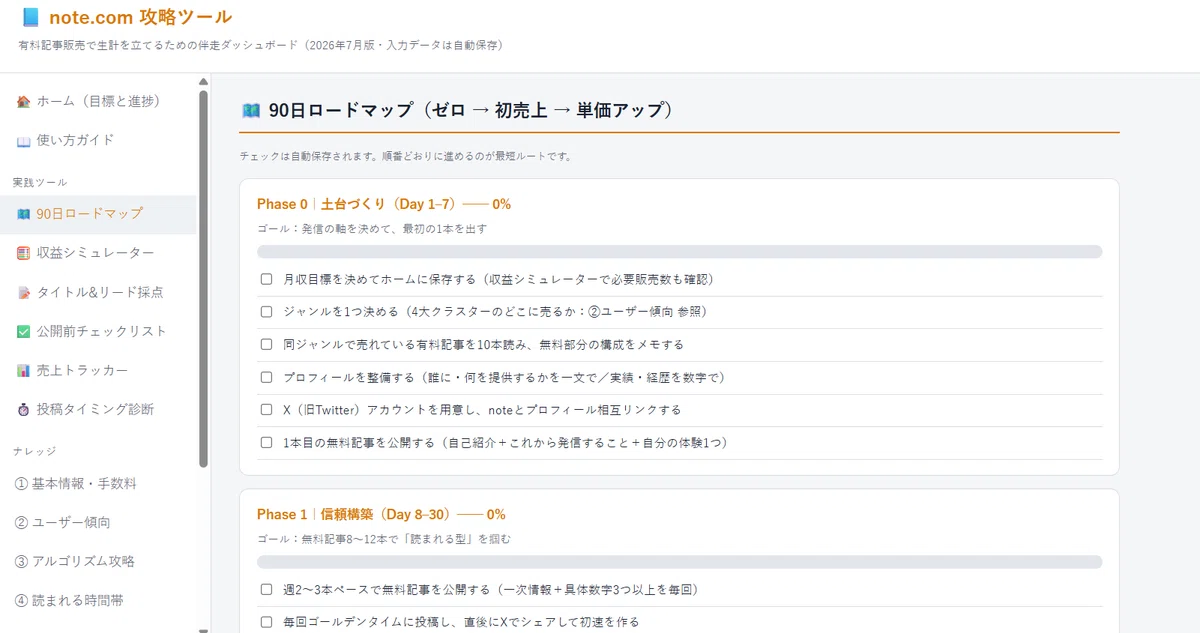Click ゴール：無料記事8〜12本で text
Image resolution: width=1200 pixels, height=633 pixels.
point(384,539)
